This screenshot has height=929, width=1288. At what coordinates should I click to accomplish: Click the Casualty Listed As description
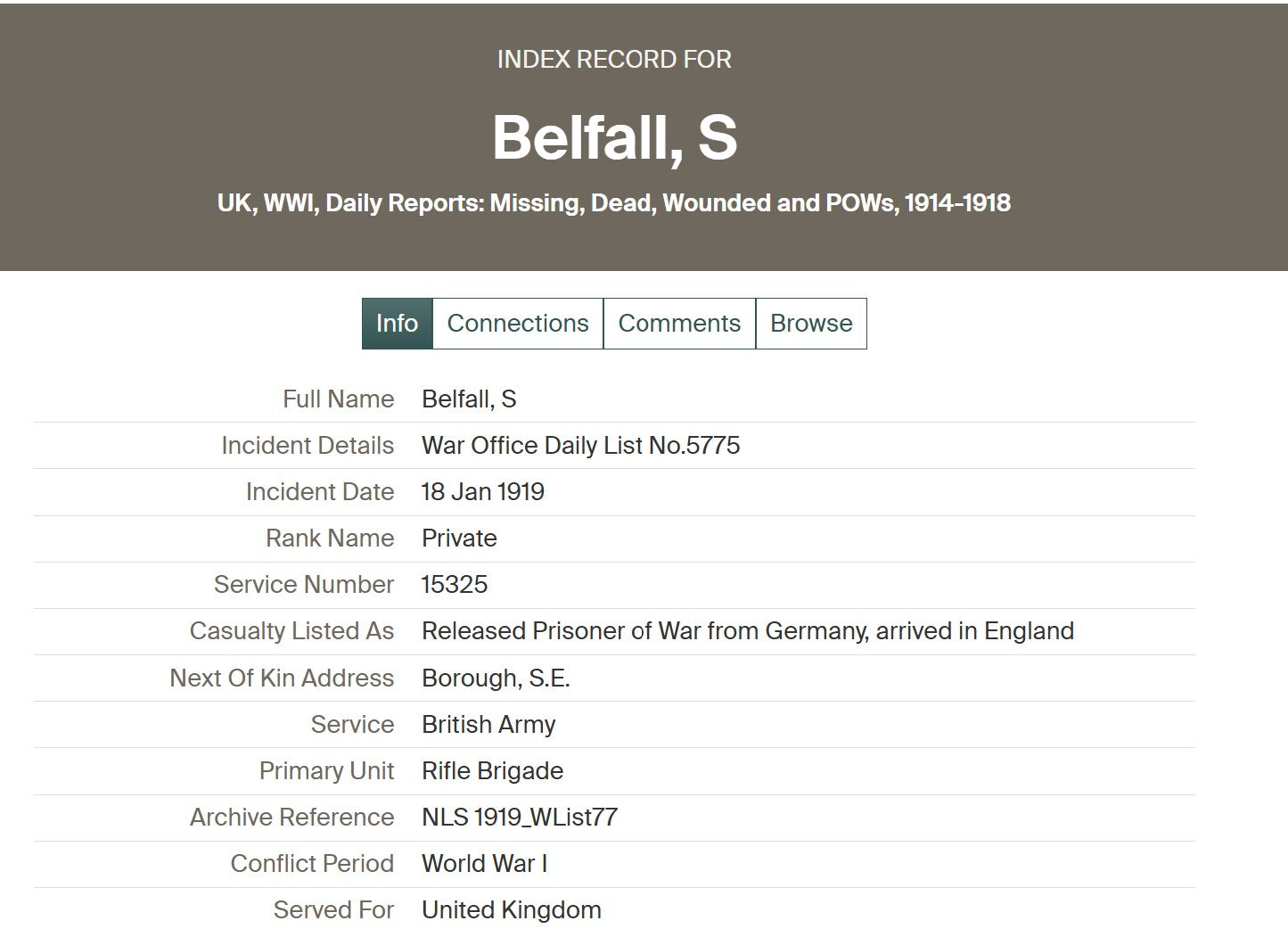[x=748, y=630]
